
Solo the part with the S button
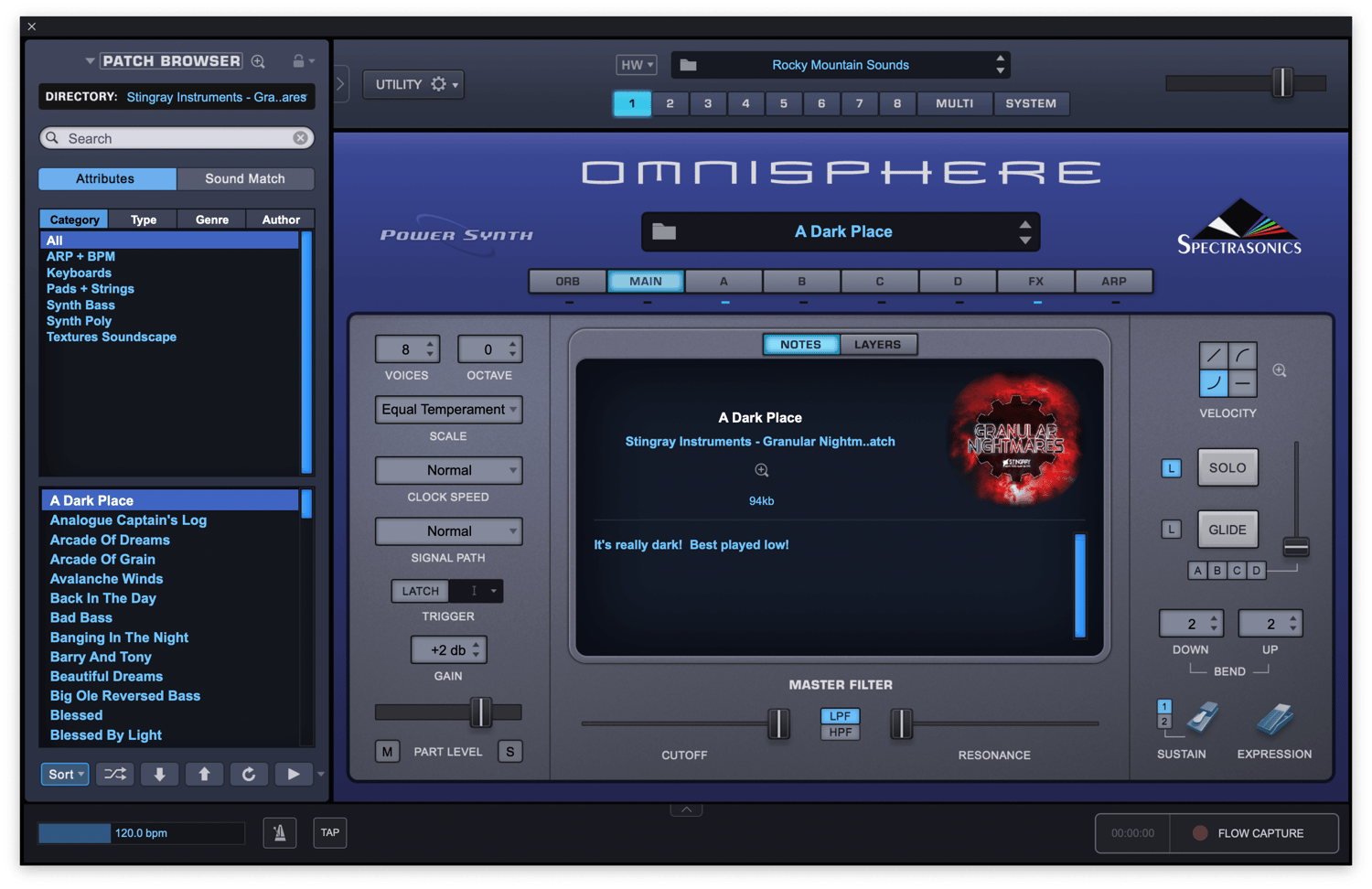click(x=509, y=752)
